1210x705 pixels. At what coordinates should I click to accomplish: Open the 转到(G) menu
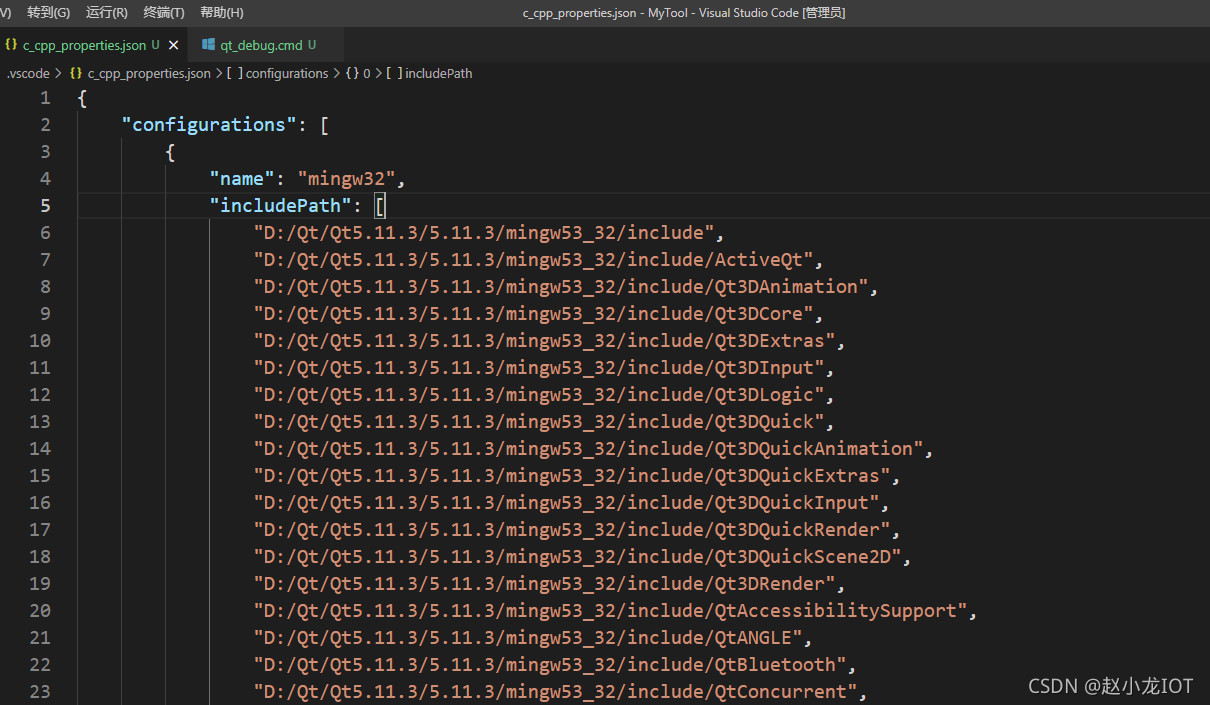pos(48,13)
